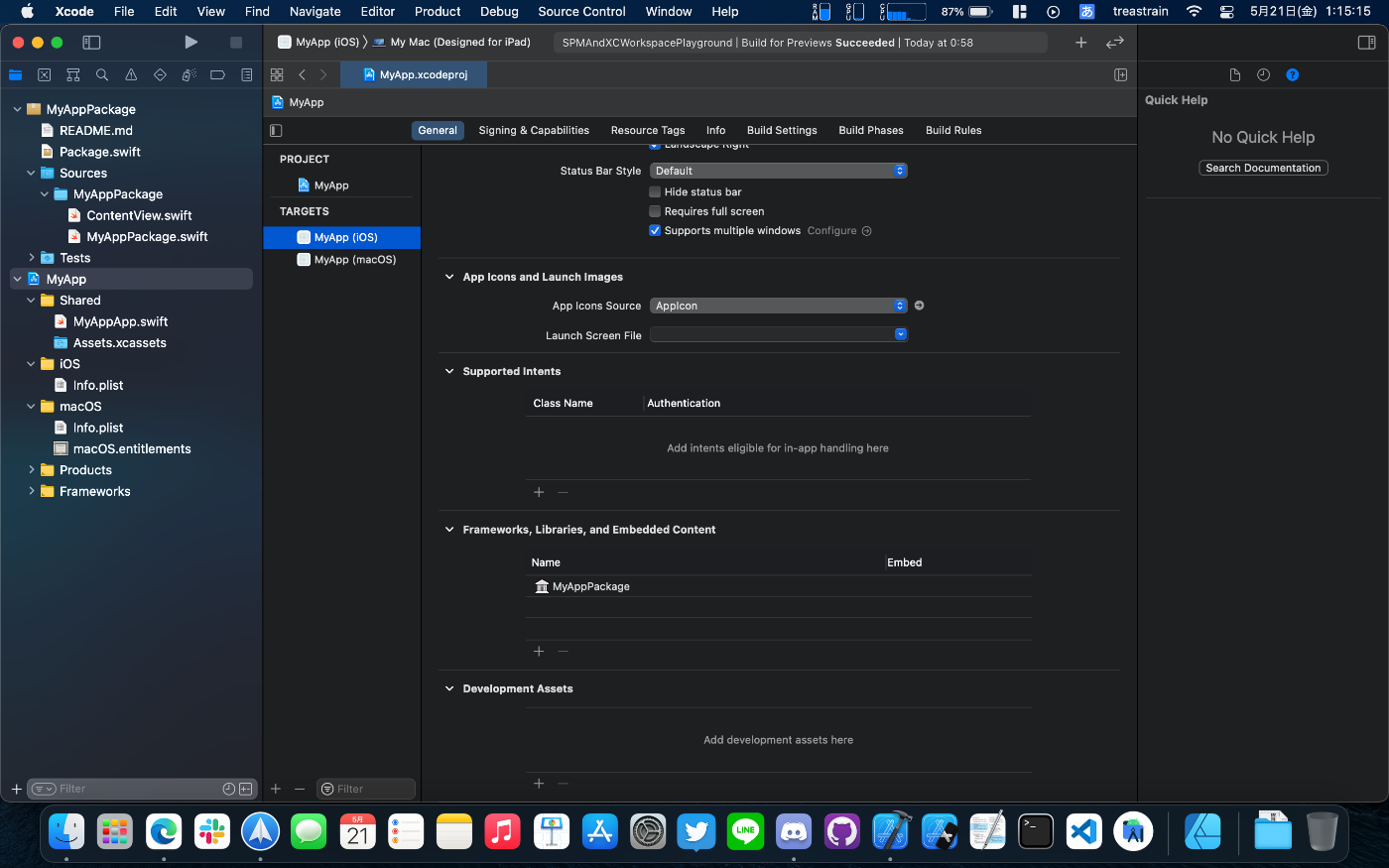This screenshot has height=868, width=1389.
Task: Enable Hide status bar checkbox
Action: click(x=655, y=192)
